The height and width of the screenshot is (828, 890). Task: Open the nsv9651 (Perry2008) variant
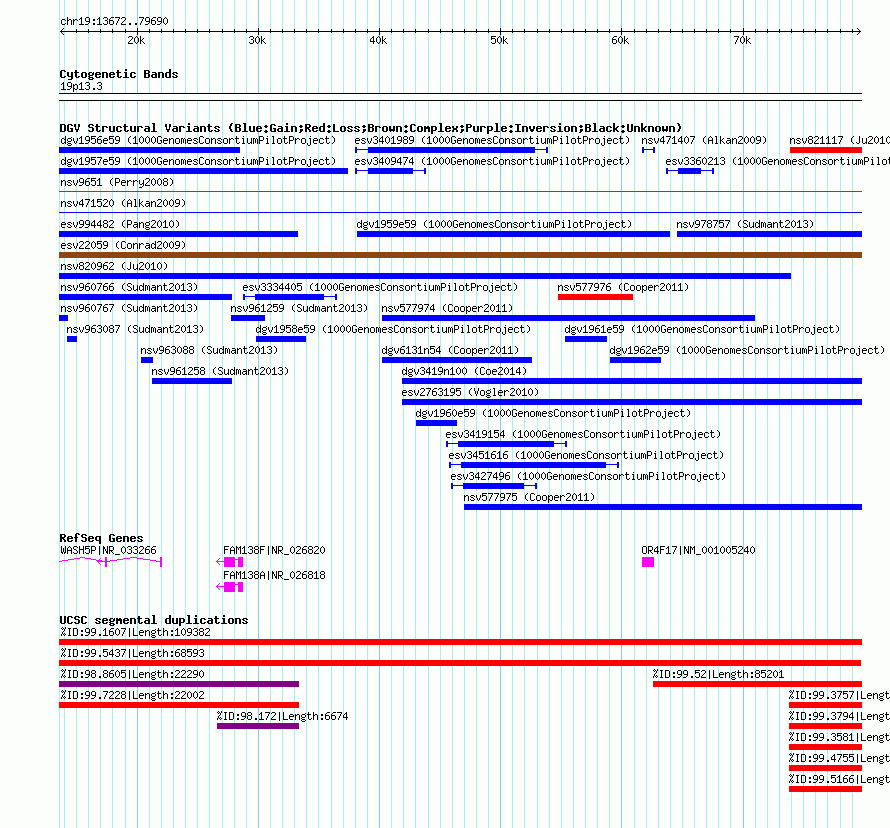coord(117,182)
